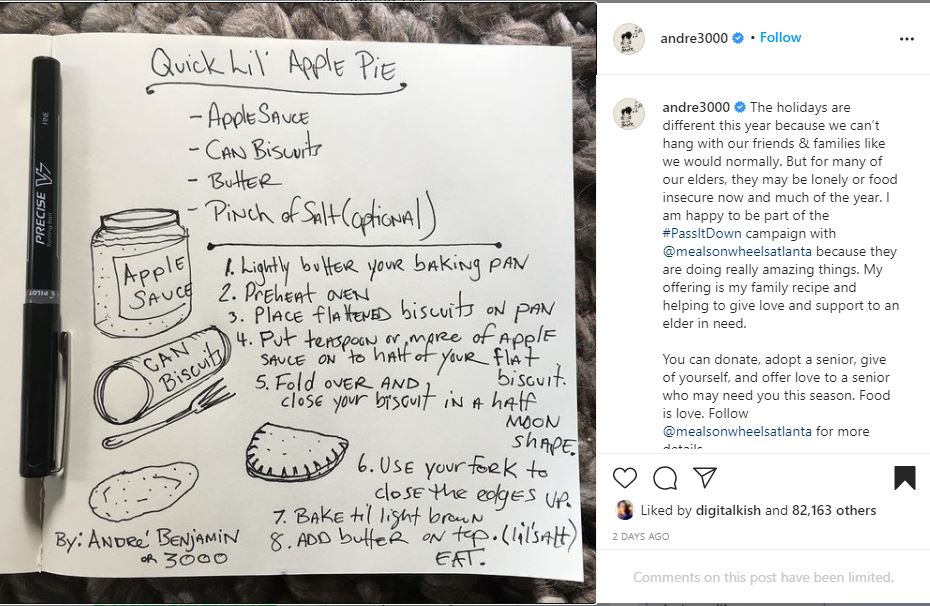930x606 pixels.
Task: Toggle the bookmark save icon
Action: (904, 478)
